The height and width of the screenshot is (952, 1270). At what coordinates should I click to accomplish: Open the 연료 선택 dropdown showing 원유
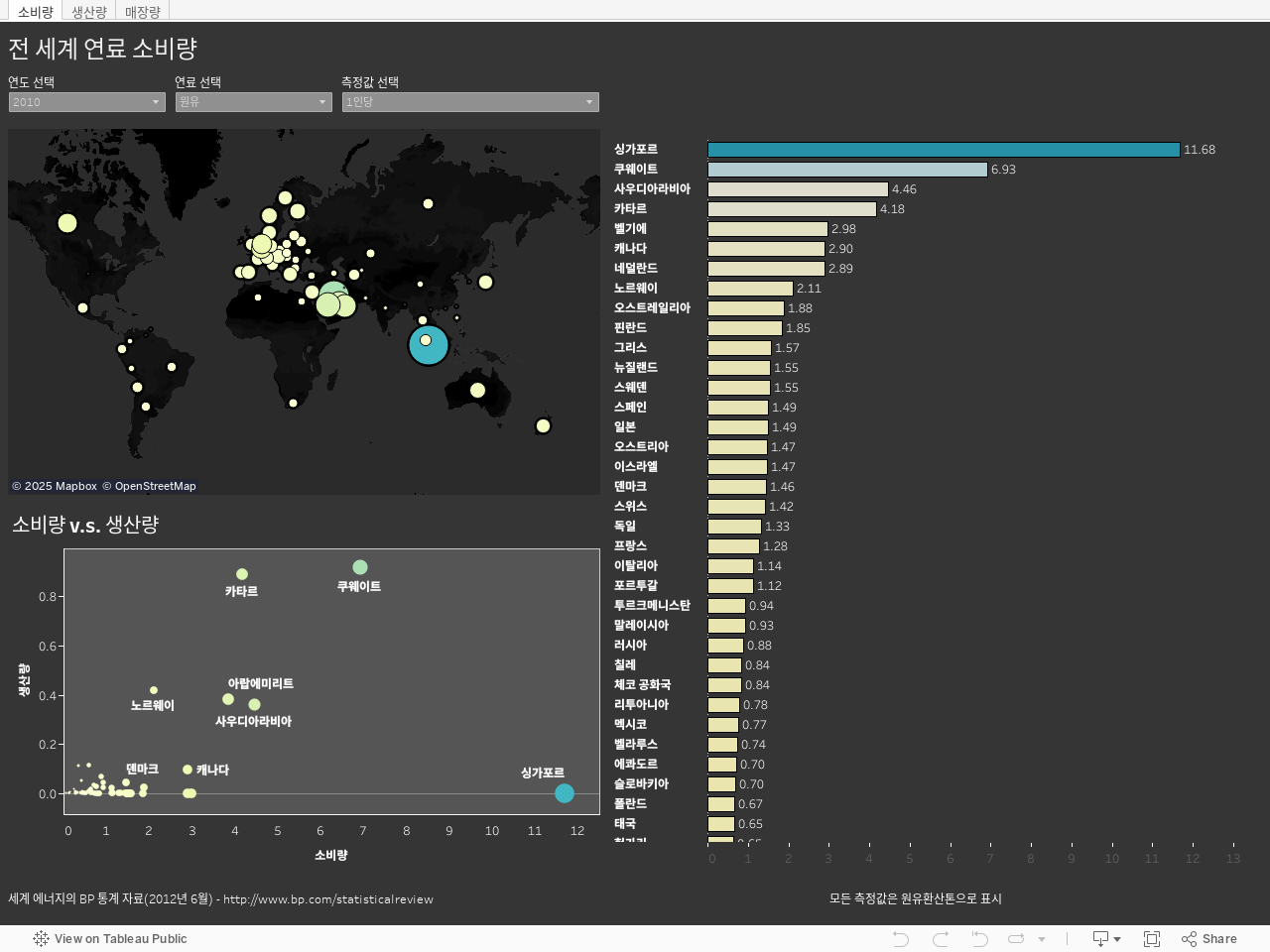[x=254, y=102]
